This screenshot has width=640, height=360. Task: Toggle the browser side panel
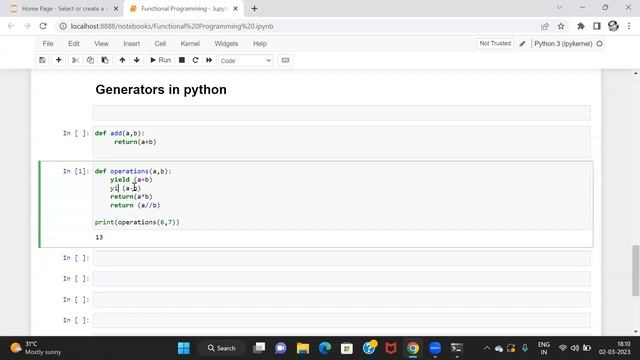597,26
